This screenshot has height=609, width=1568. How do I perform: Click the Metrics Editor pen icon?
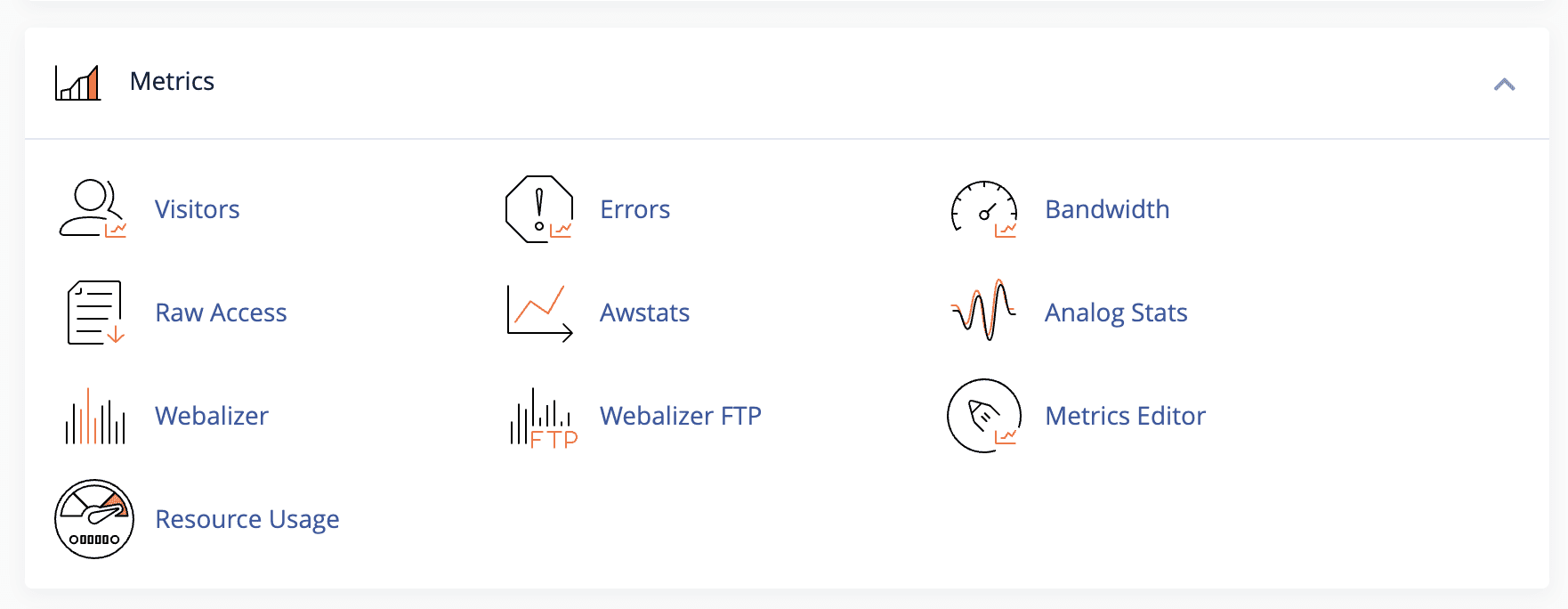pos(984,416)
